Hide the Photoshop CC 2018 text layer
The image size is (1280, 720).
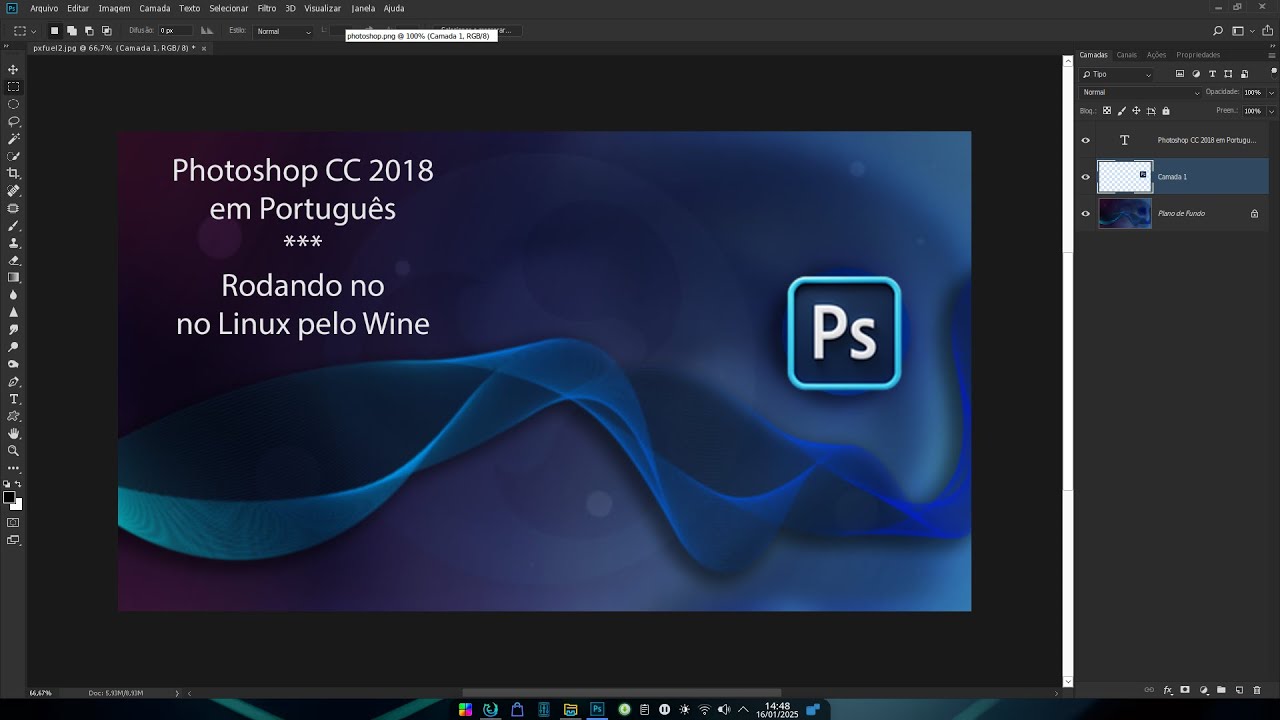pos(1086,141)
